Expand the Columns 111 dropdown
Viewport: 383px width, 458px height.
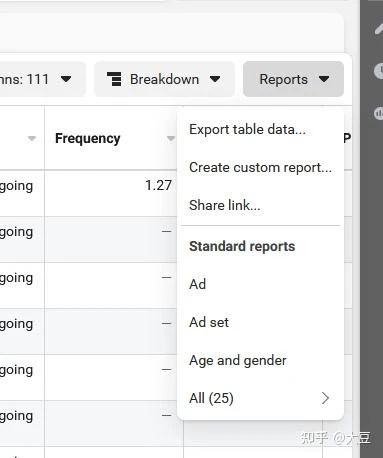point(40,79)
